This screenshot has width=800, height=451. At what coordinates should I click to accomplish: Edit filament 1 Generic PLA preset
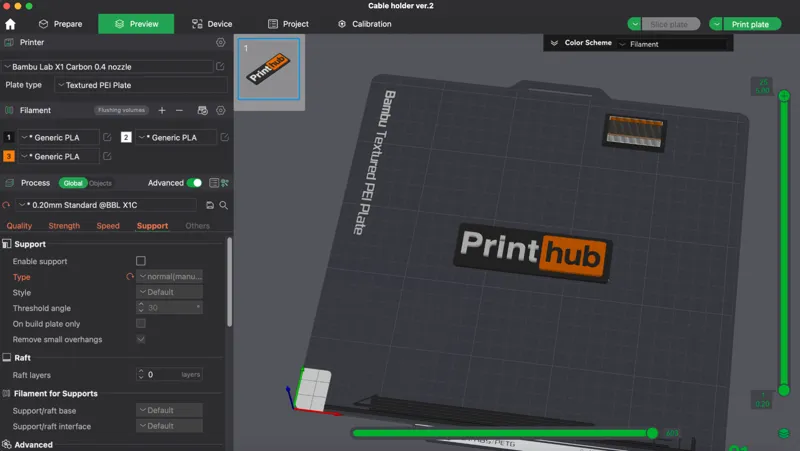pyautogui.click(x=107, y=137)
